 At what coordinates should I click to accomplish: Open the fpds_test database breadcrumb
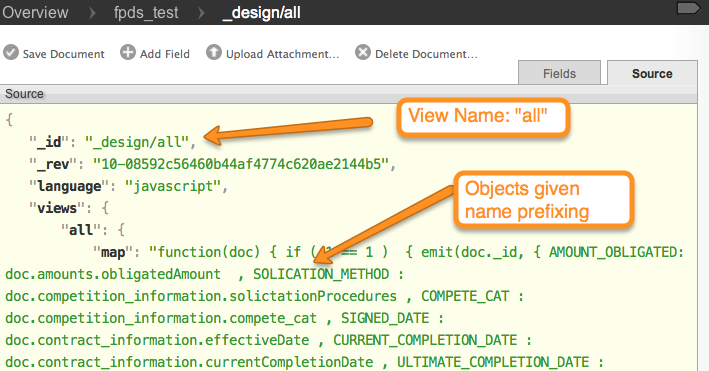coord(146,13)
